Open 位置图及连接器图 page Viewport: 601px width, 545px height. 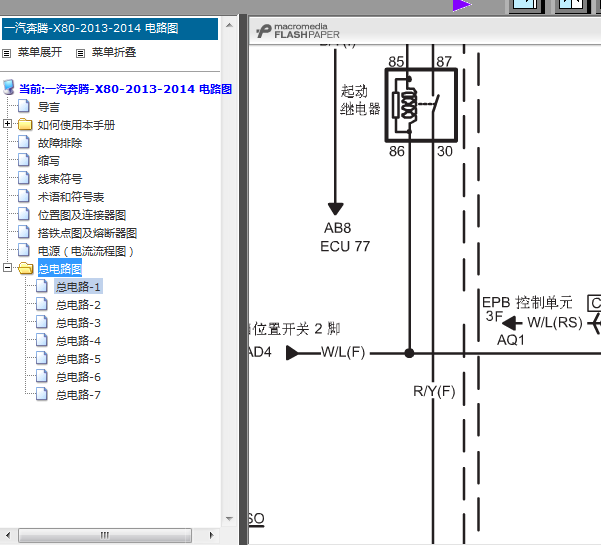pyautogui.click(x=82, y=215)
